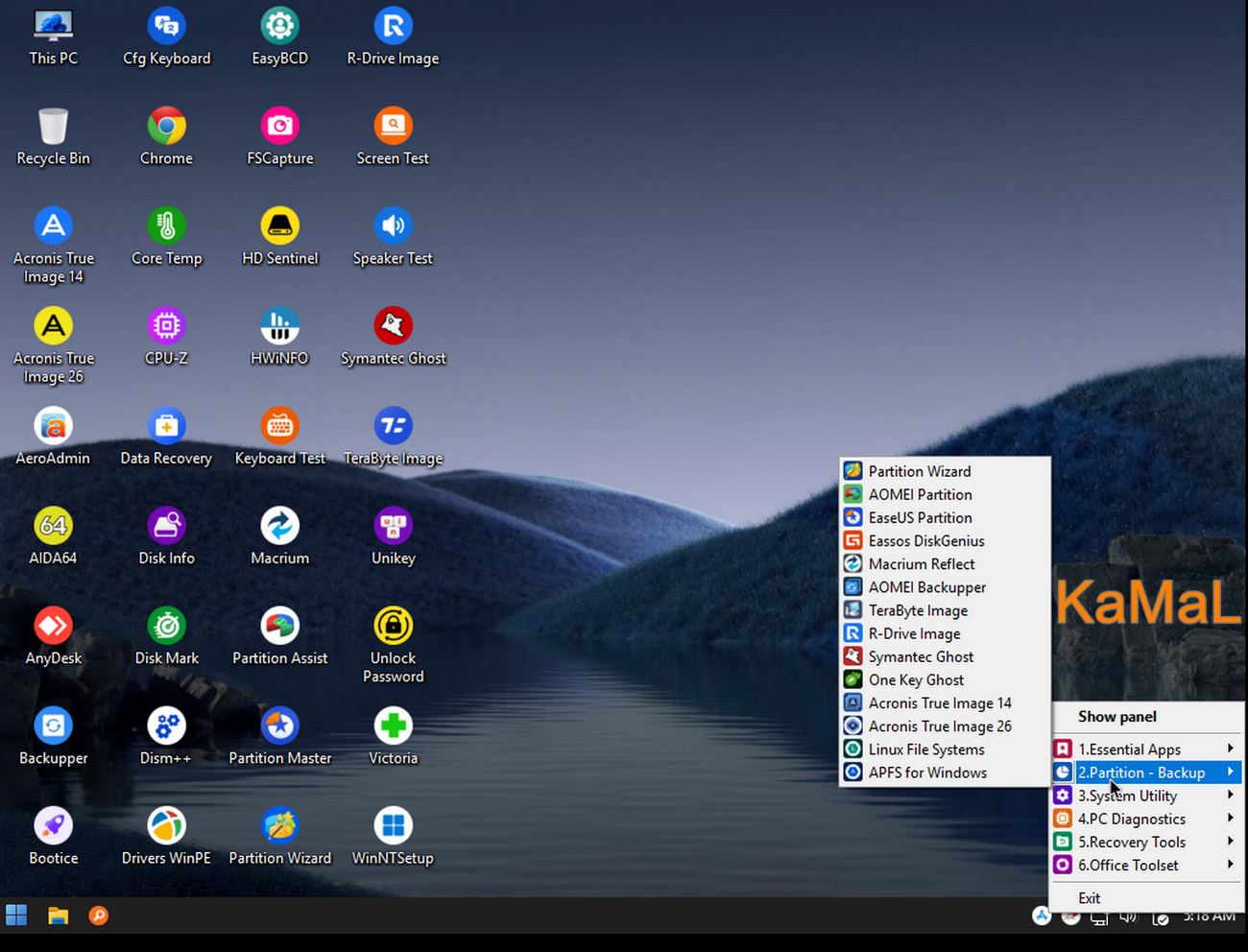This screenshot has width=1248, height=952.
Task: Select the Recycle Bin icon
Action: pyautogui.click(x=54, y=138)
